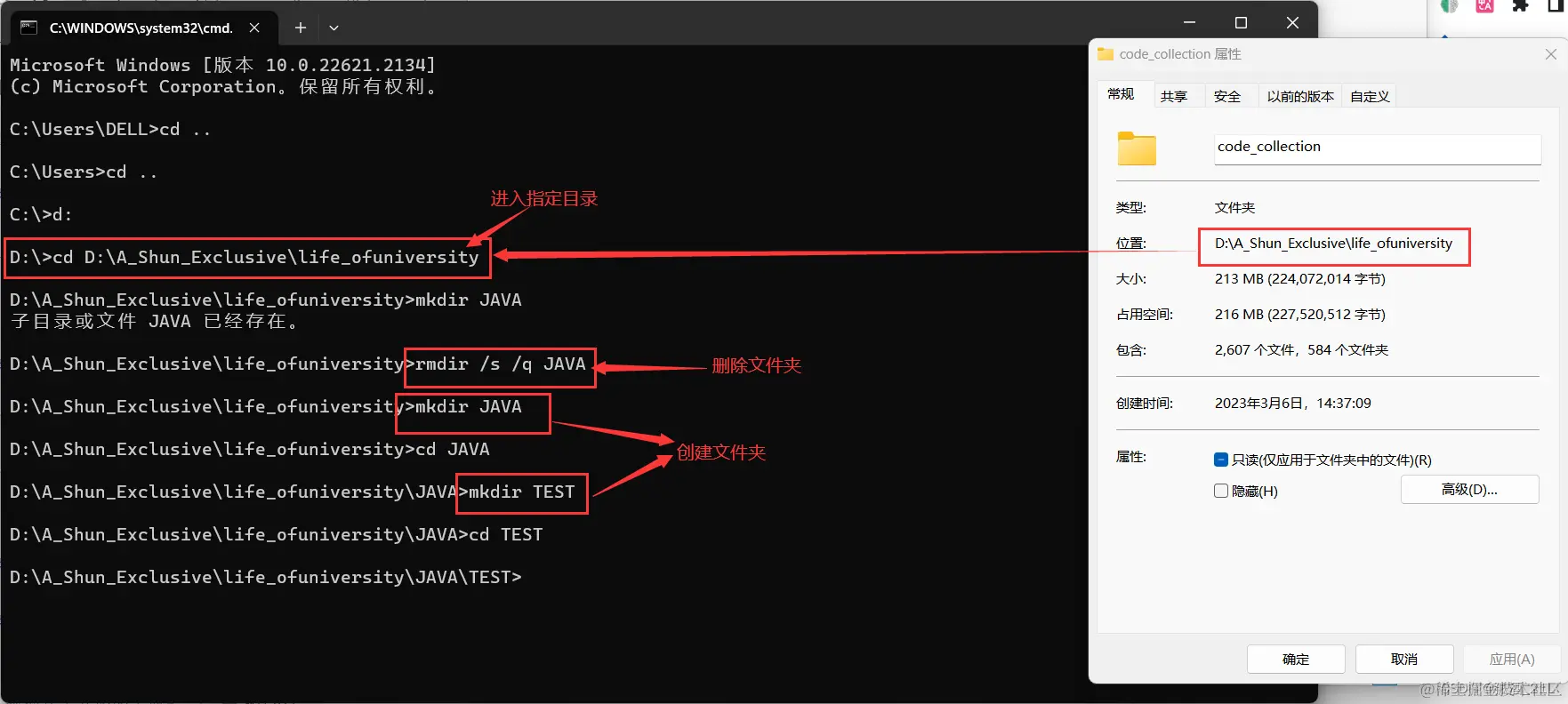Click the red extension icon in browser toolbar
This screenshot has width=1568, height=704.
point(1484,5)
